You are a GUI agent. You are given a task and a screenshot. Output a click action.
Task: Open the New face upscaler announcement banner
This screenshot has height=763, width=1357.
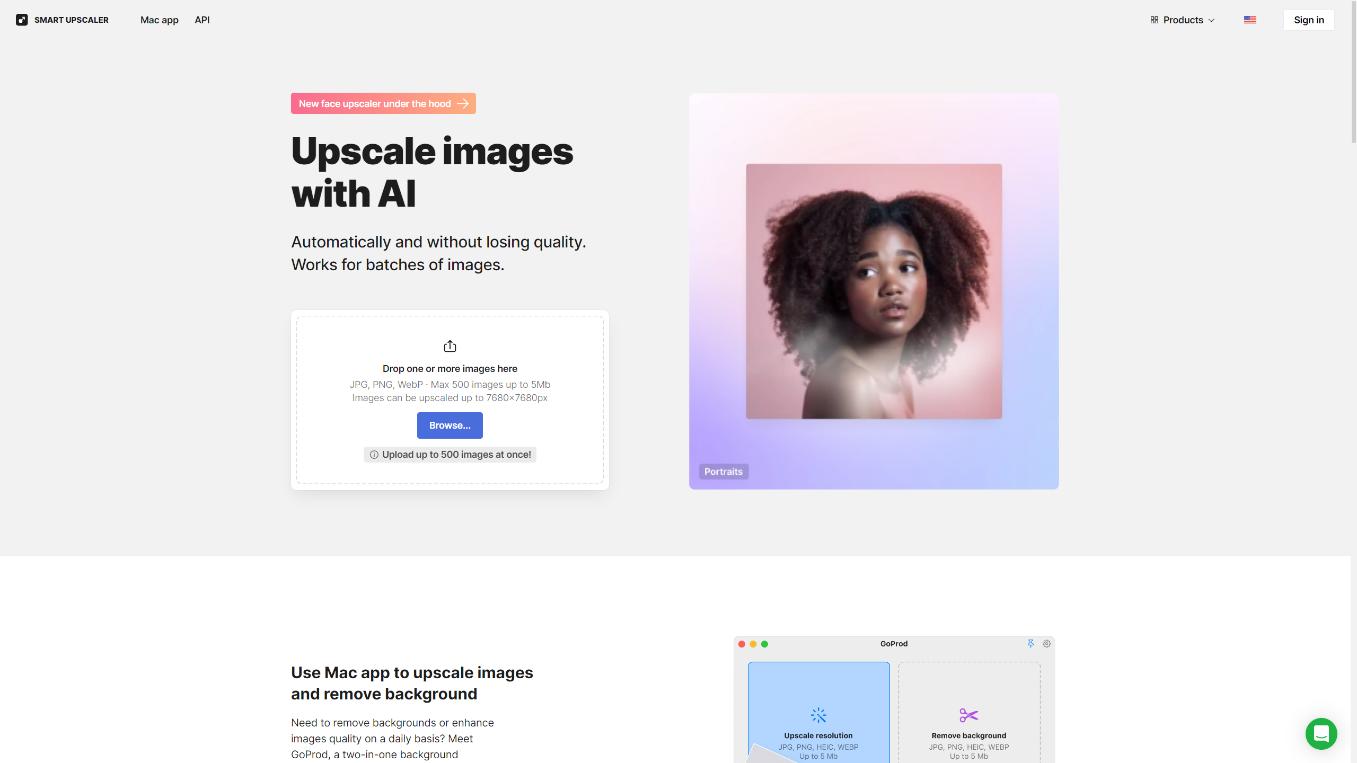tap(383, 104)
